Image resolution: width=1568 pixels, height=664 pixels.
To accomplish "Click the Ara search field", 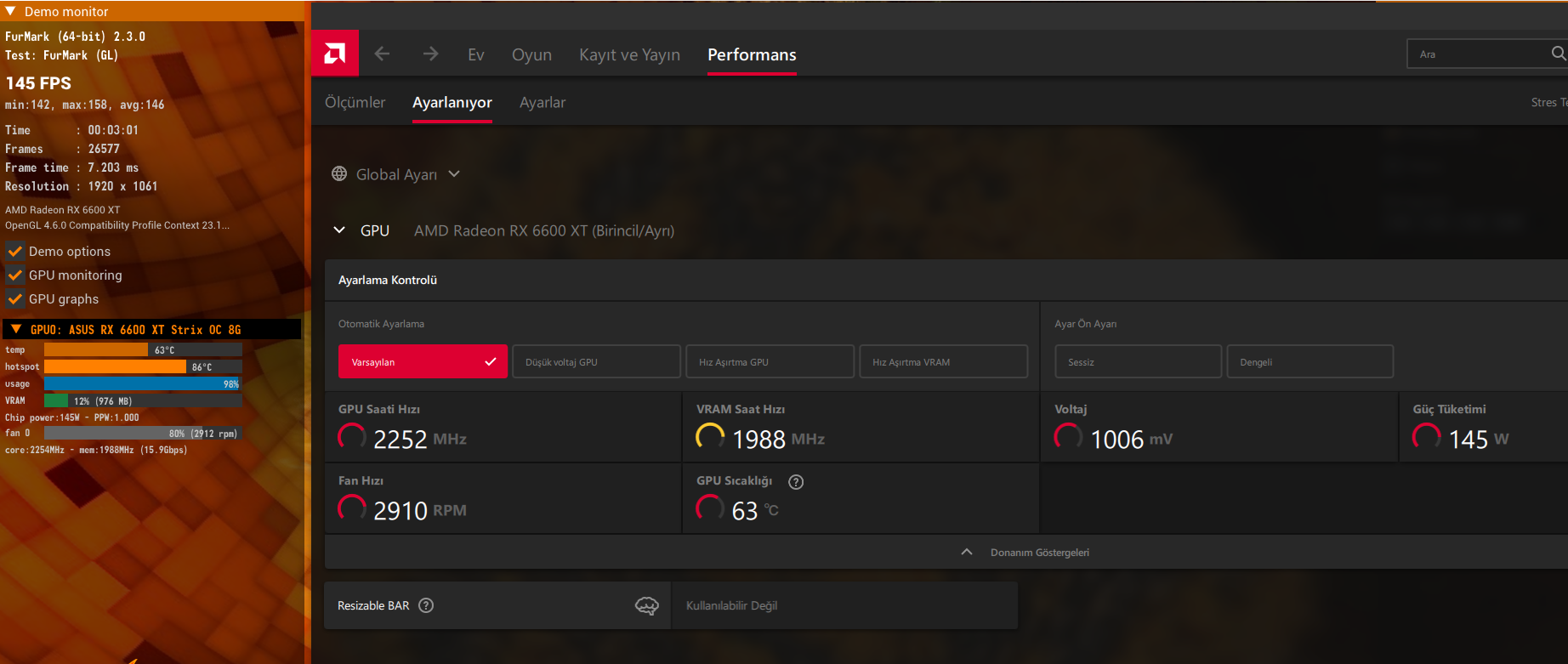I will [x=1487, y=54].
